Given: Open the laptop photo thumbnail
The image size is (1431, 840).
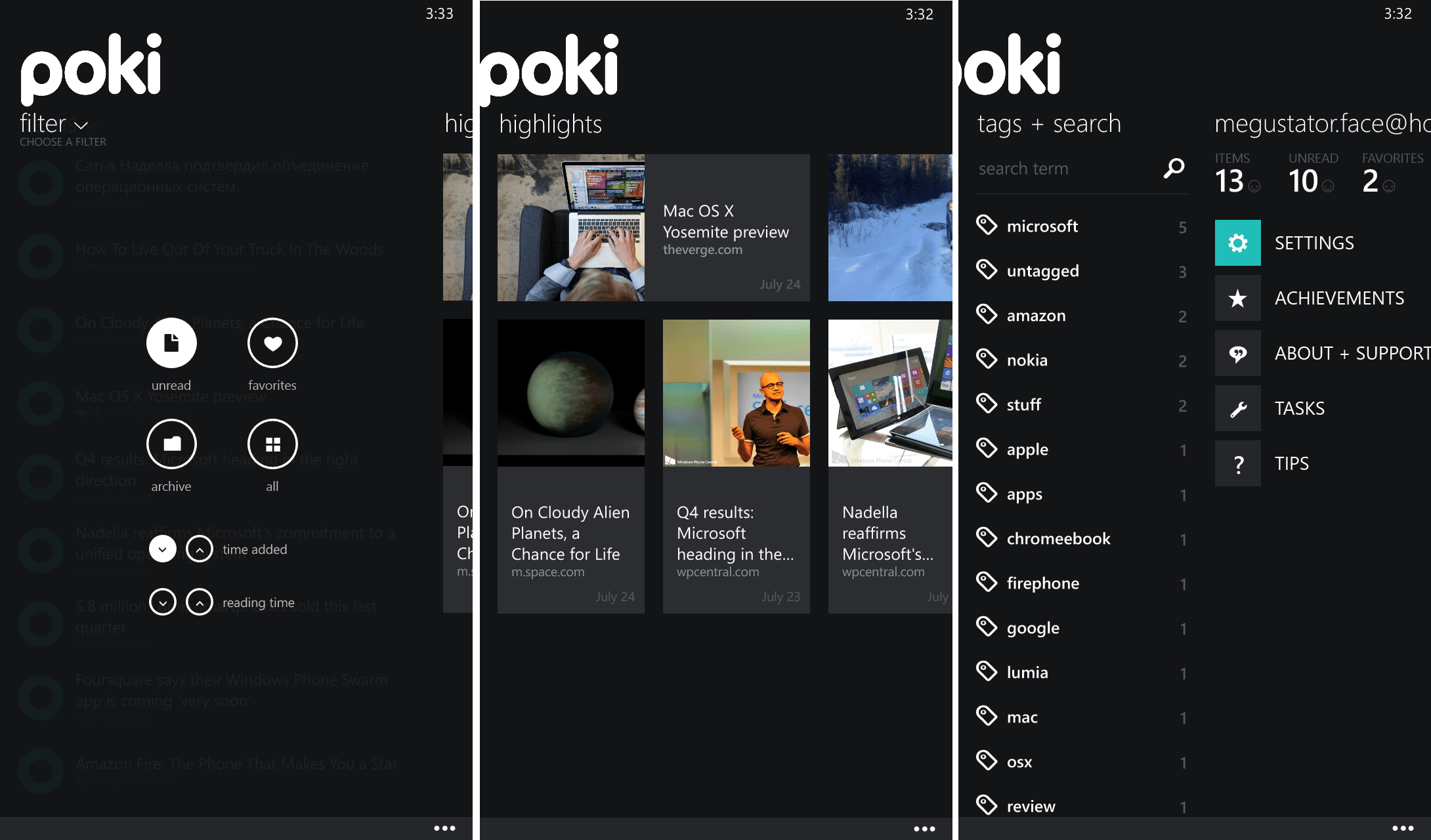Looking at the screenshot, I should point(571,228).
